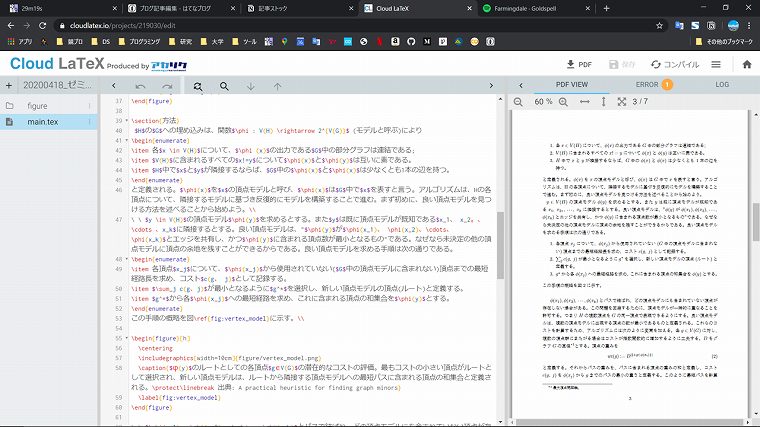Image resolution: width=760 pixels, height=427 pixels.
Task: Fit the PDF to width
Action: point(585,102)
